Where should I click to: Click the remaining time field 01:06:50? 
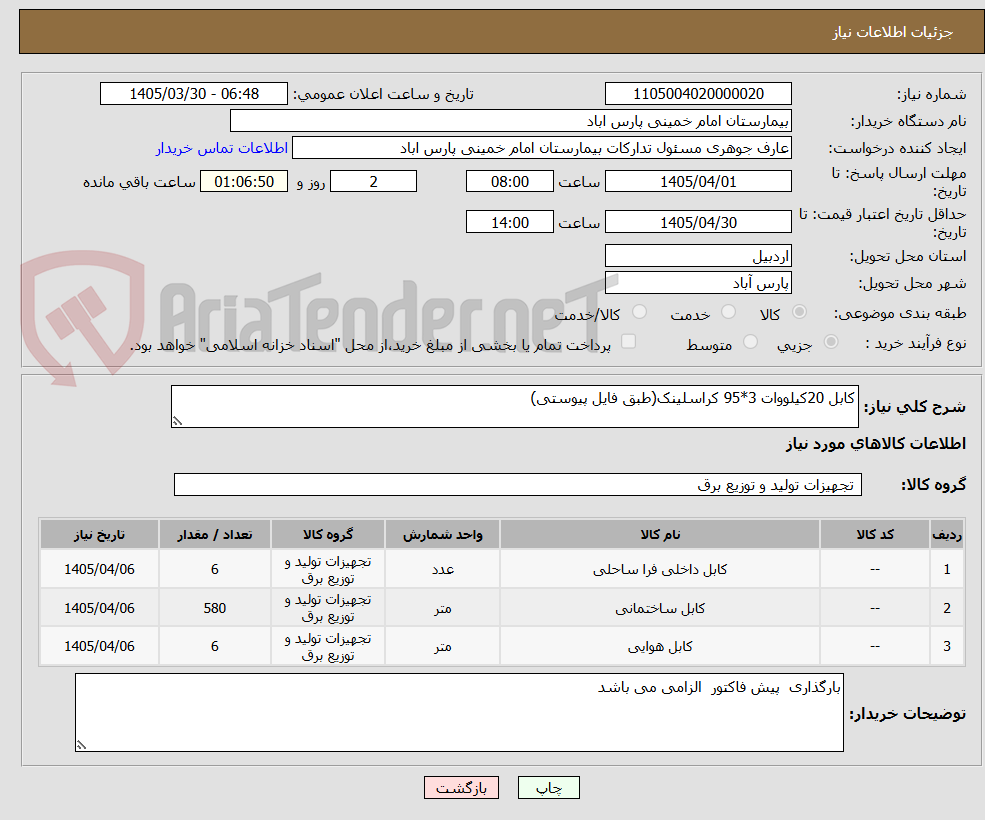[244, 182]
